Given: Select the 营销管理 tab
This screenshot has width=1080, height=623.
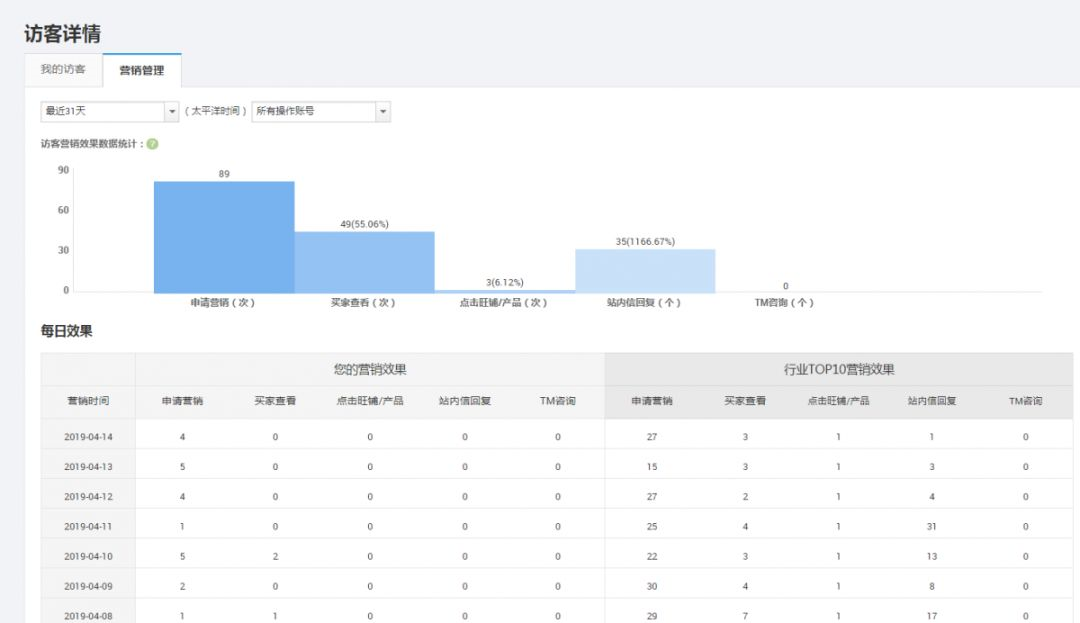Looking at the screenshot, I should point(141,71).
